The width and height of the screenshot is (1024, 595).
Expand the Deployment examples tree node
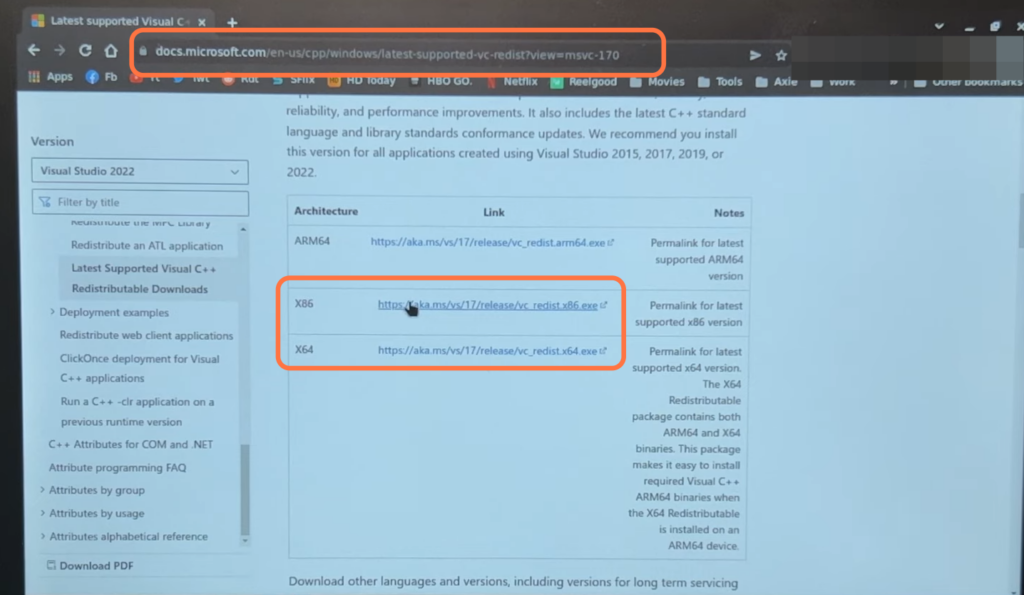point(52,312)
